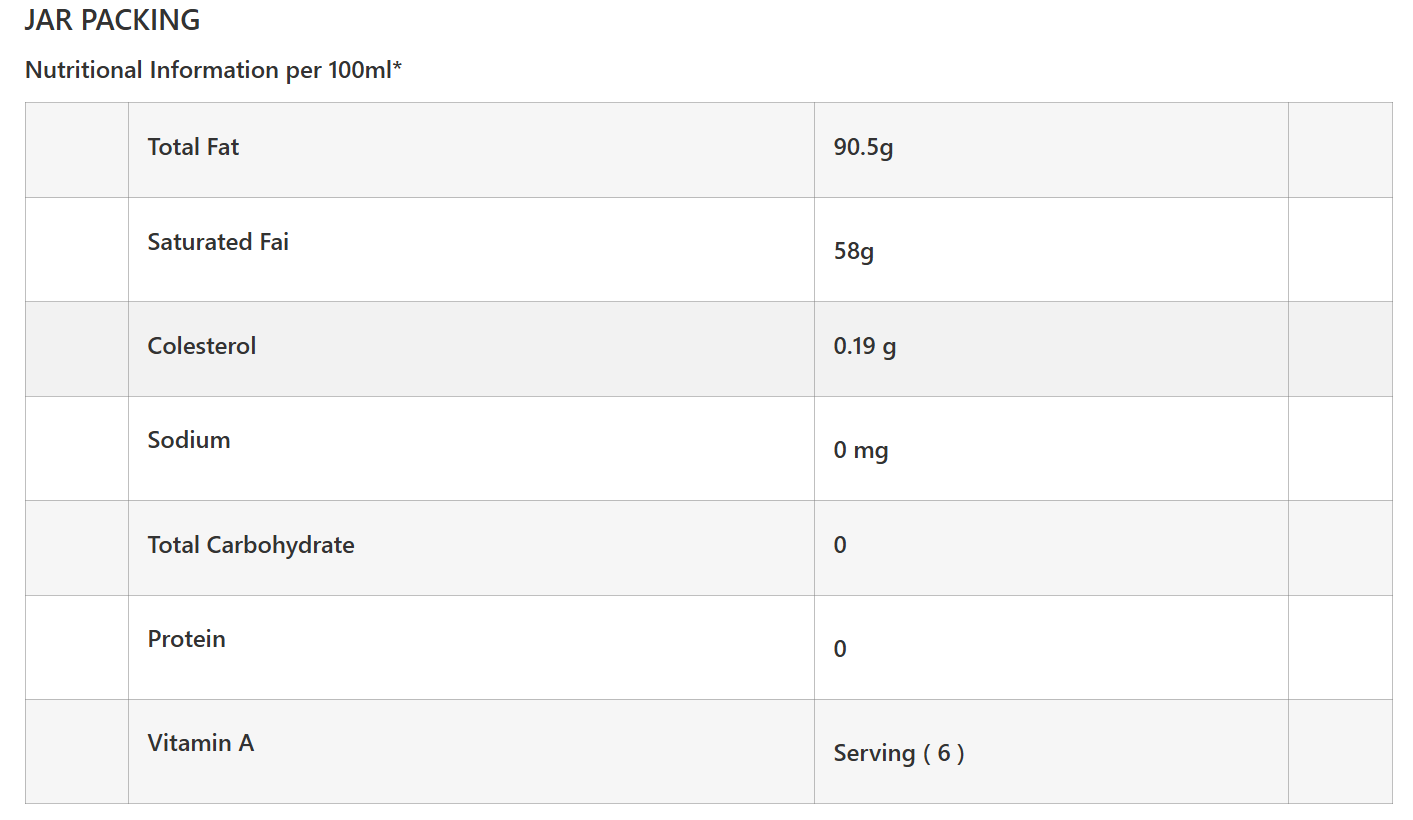Click the 0 mg value
Image resolution: width=1413 pixels, height=820 pixels.
861,450
